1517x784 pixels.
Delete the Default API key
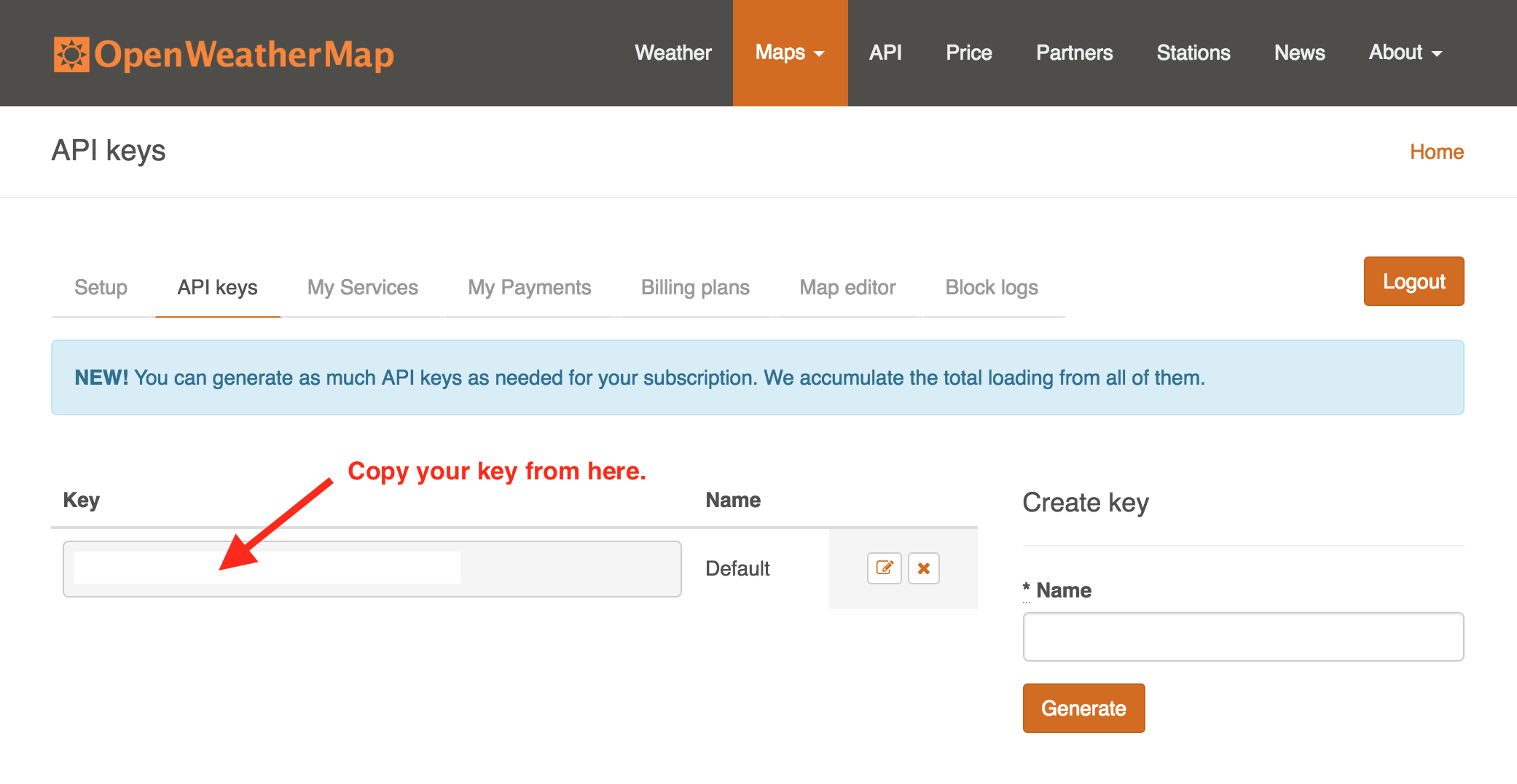[x=924, y=568]
